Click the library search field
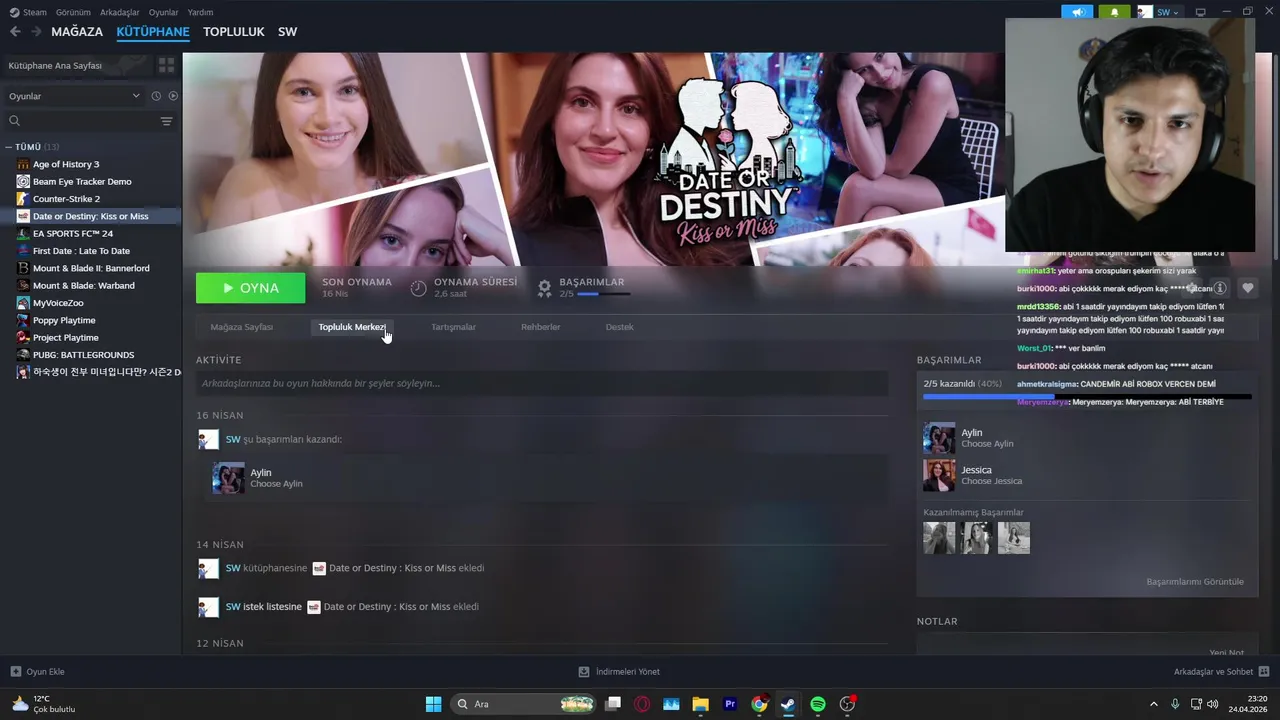The height and width of the screenshot is (720, 1280). point(80,121)
